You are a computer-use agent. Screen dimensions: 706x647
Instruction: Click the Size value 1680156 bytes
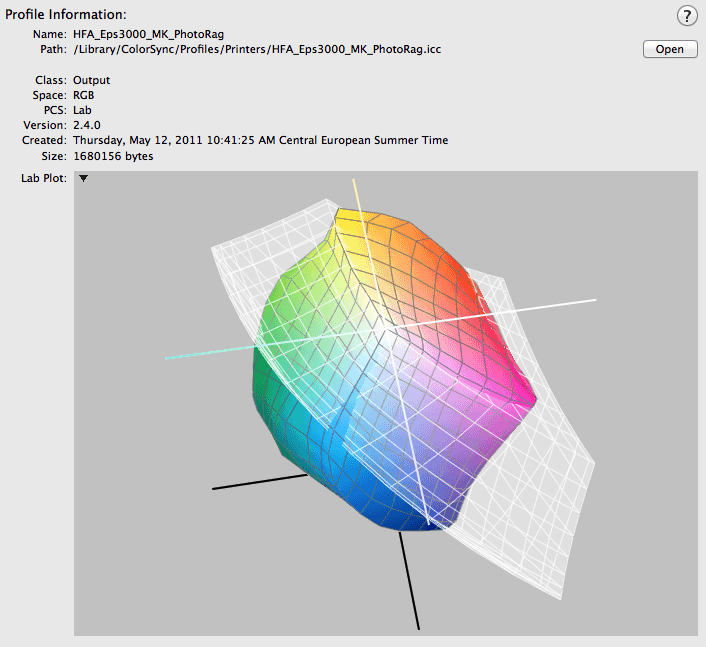point(113,156)
